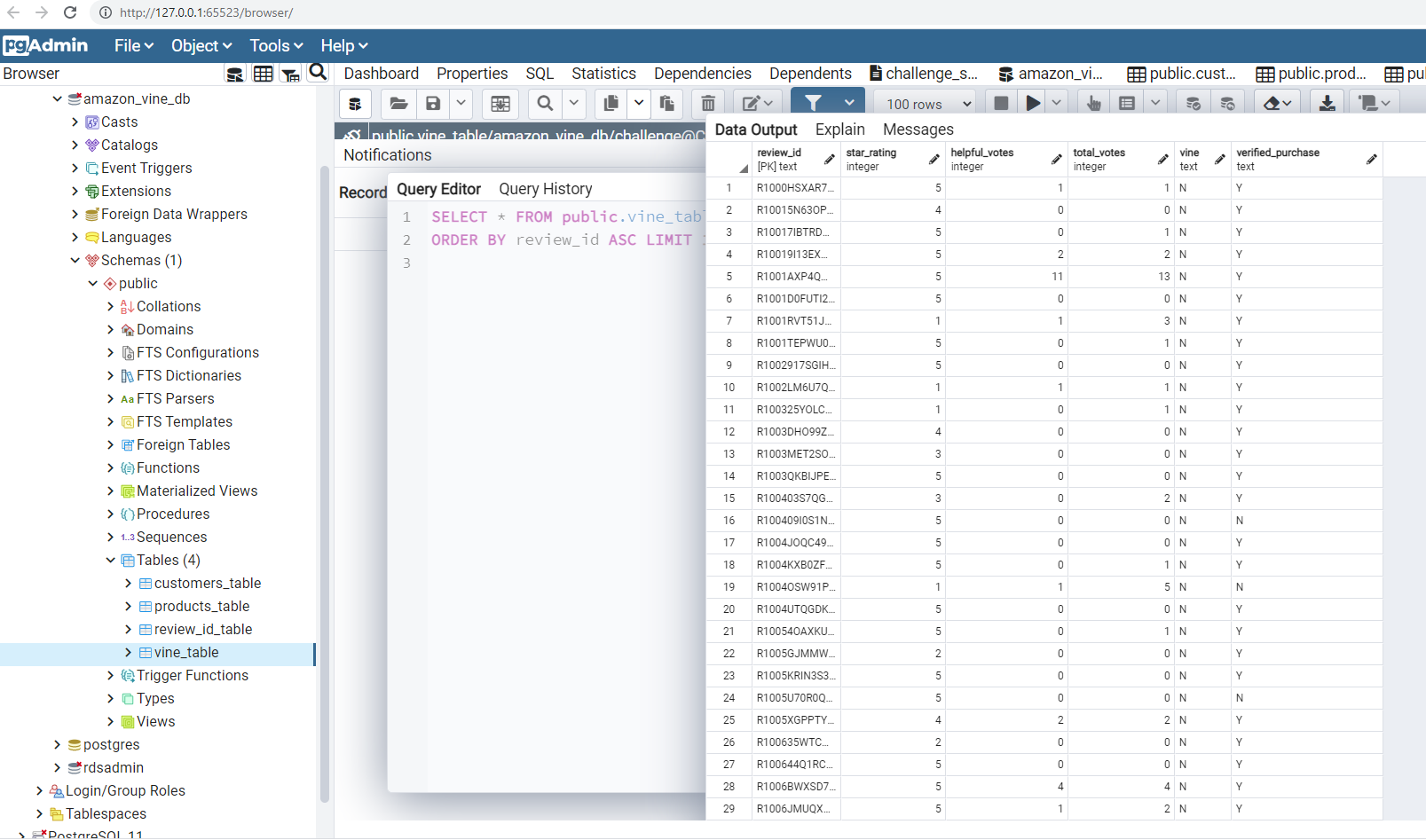Screen dimensions: 1426x840
Task: Collapse the Tables (4) tree node
Action: pyautogui.click(x=111, y=561)
